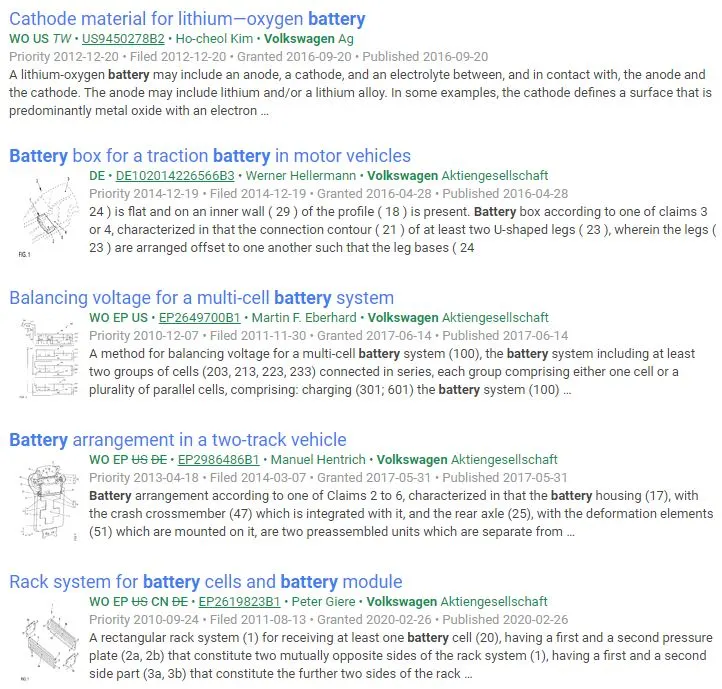
Task: Open patent number EP2649700B1 link
Action: coord(199,318)
